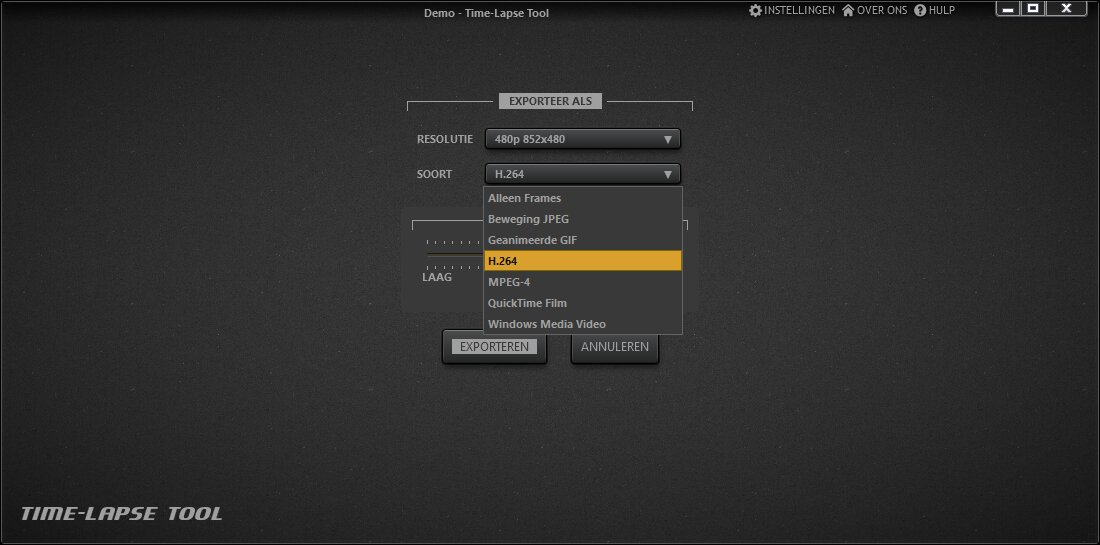Minimize the Time-Lapse Tool window
Screen dimensions: 1100x545
(x=1009, y=9)
